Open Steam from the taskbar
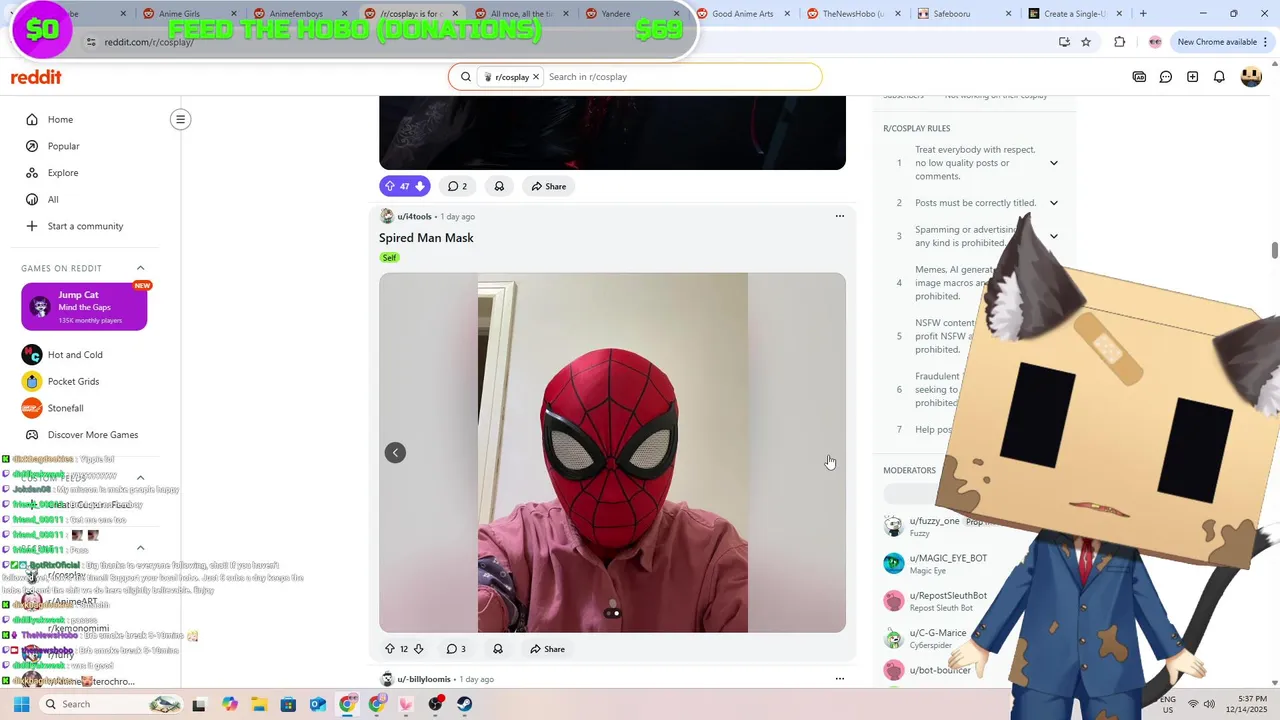 (x=464, y=704)
